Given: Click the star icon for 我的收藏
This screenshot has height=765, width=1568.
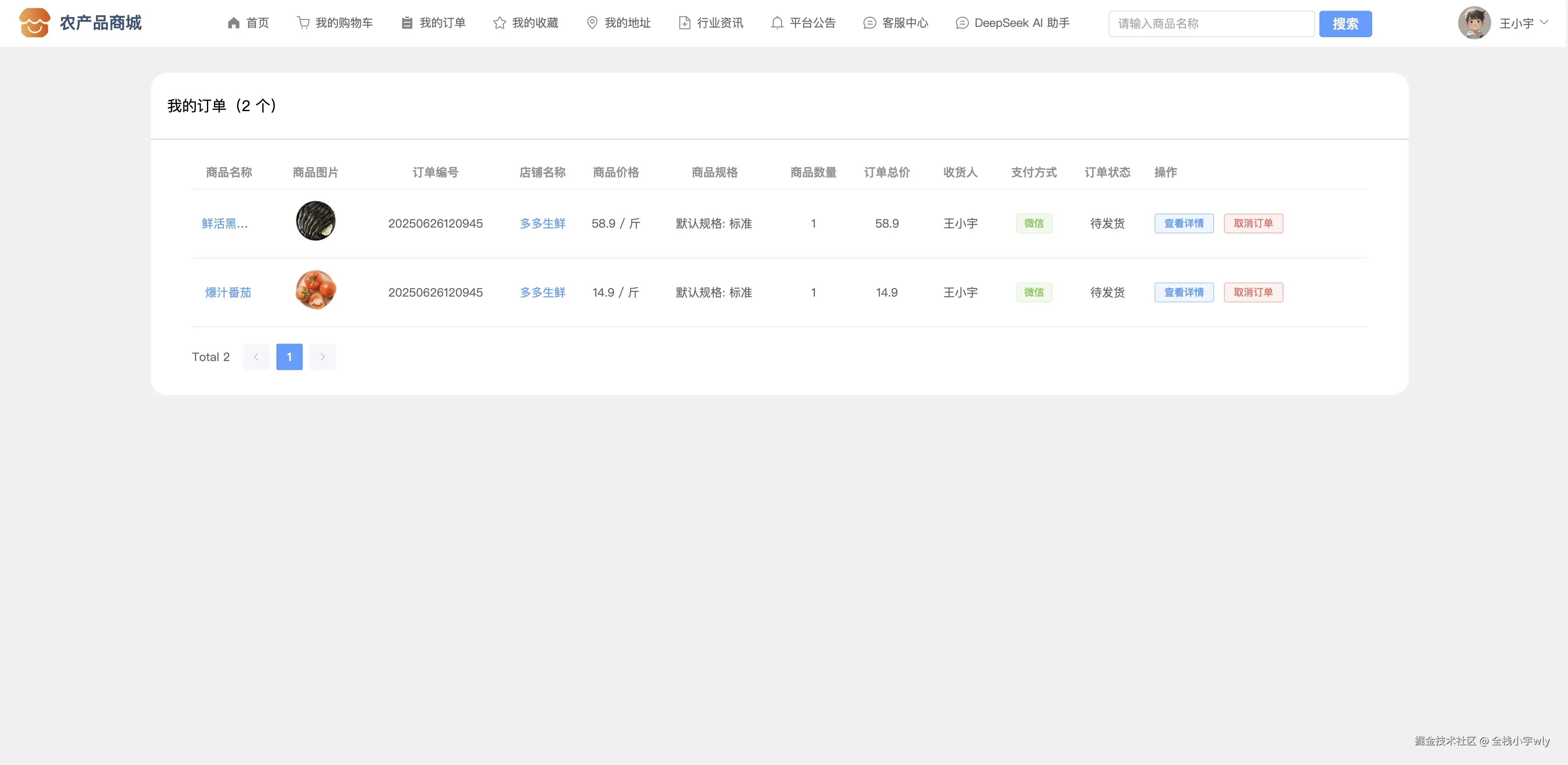Looking at the screenshot, I should [x=500, y=23].
